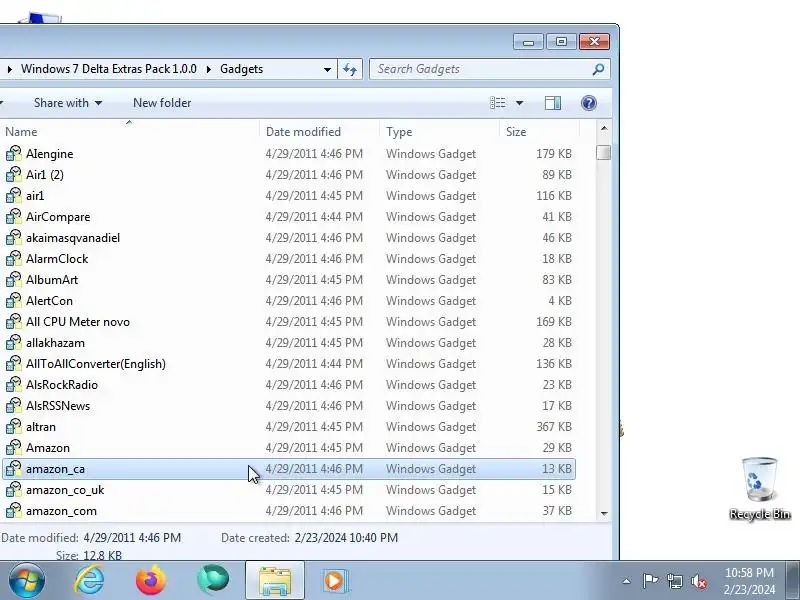This screenshot has height=600, width=800.
Task: Click Windows Gadget type for AlbumArt
Action: coord(431,280)
